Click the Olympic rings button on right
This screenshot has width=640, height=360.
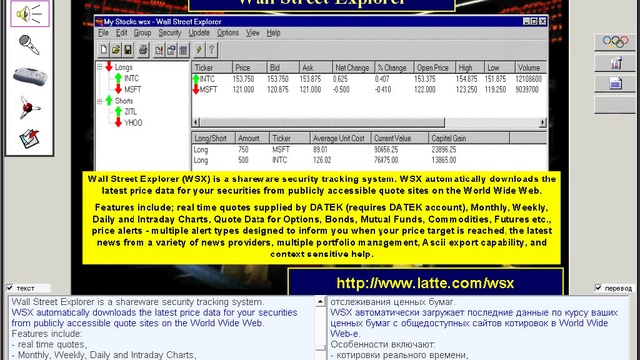[615, 42]
